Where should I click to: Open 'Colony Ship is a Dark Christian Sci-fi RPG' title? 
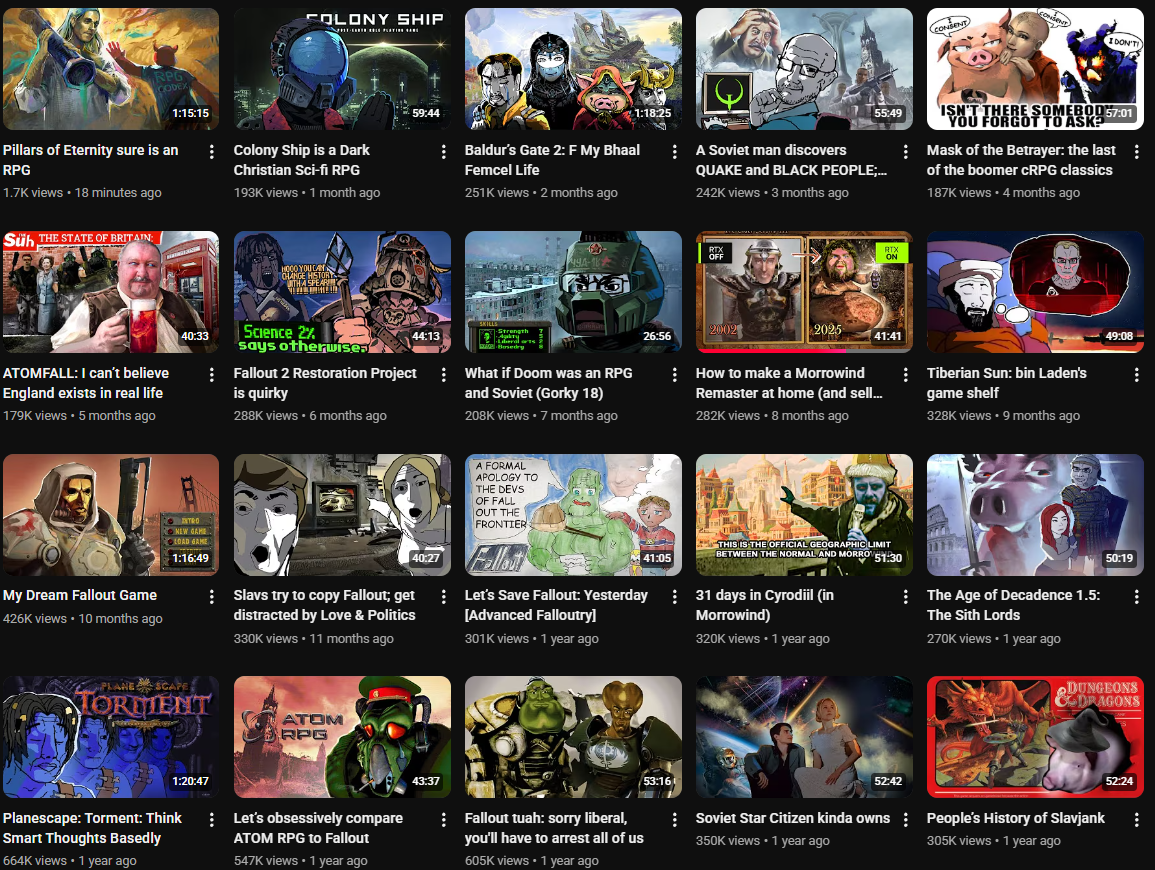point(301,160)
